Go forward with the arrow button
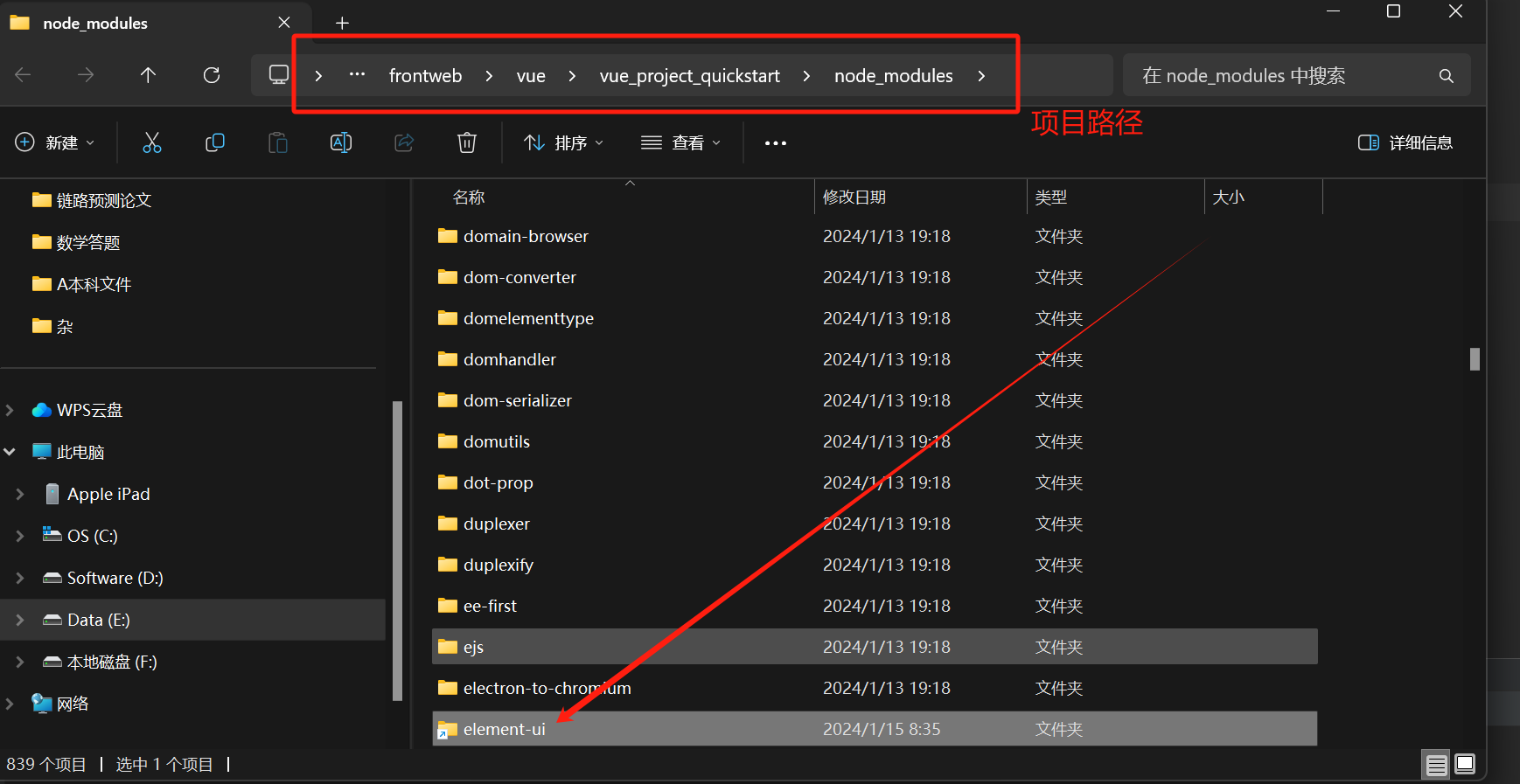The width and height of the screenshot is (1520, 784). tap(86, 75)
